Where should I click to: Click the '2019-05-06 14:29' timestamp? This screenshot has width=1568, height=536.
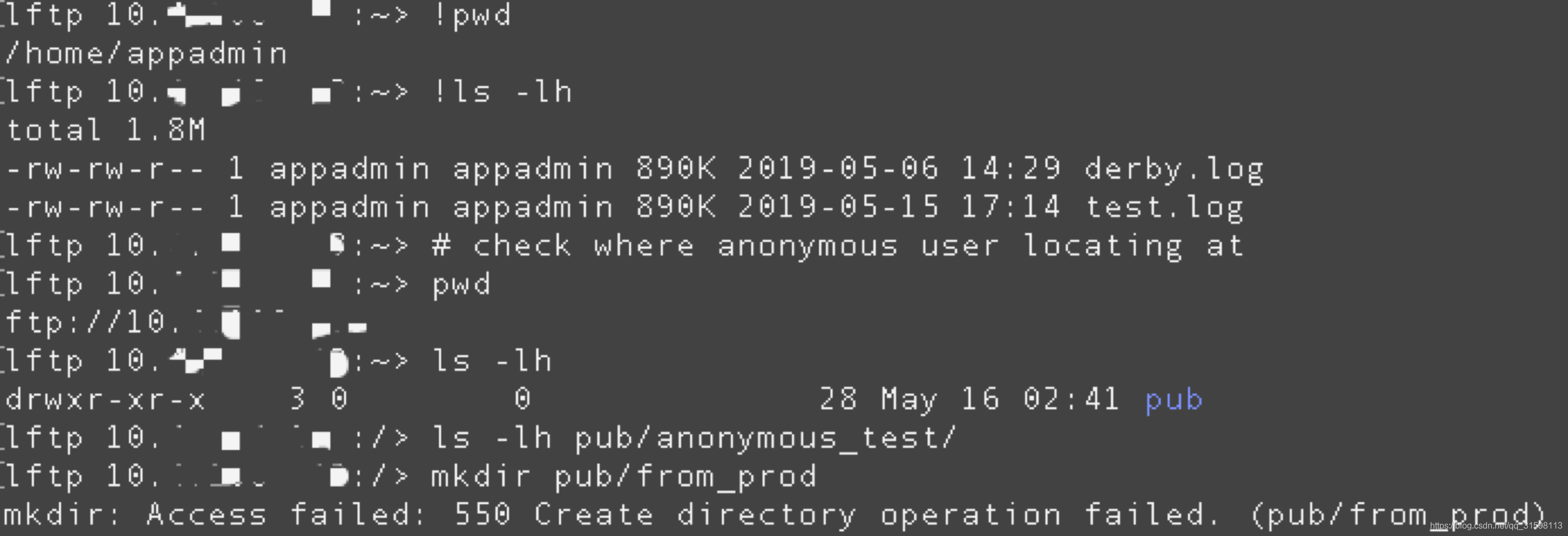899,168
